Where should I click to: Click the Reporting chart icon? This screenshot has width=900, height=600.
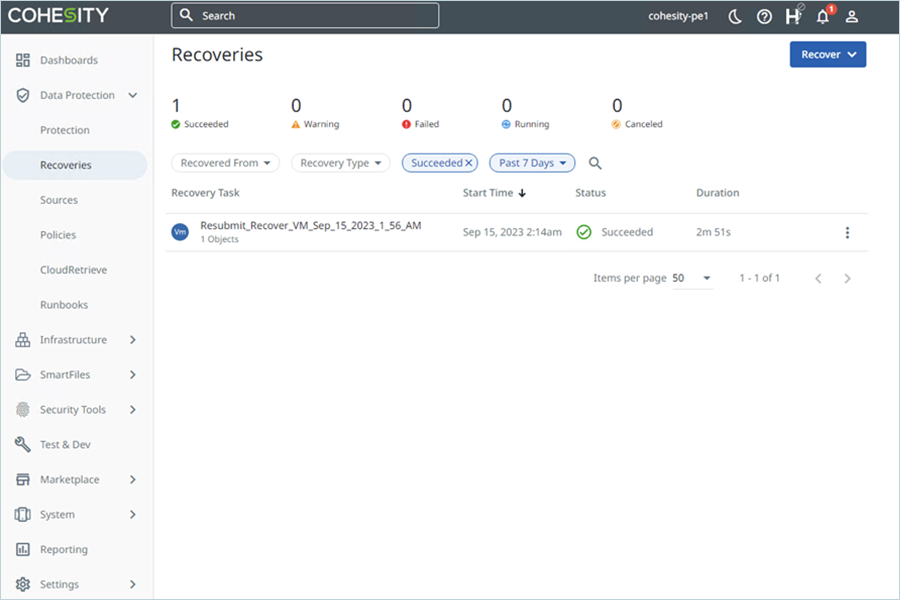(x=23, y=549)
